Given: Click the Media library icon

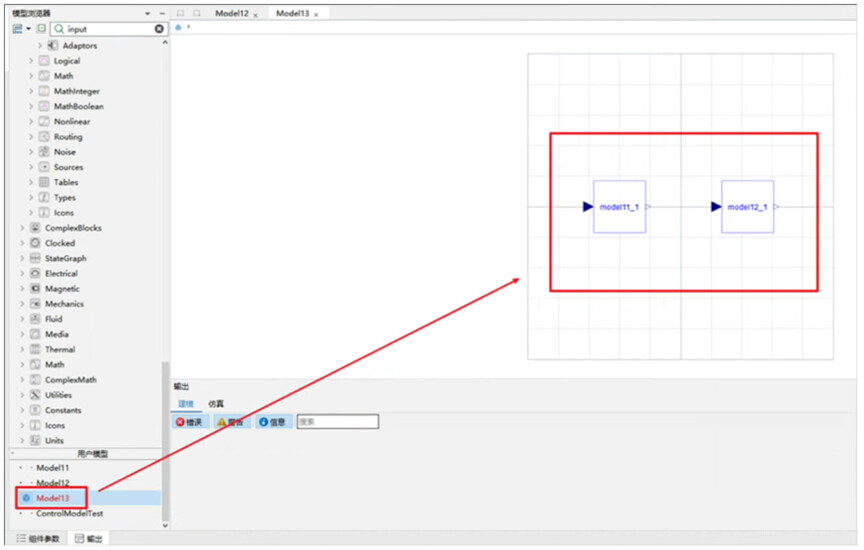Looking at the screenshot, I should point(35,334).
